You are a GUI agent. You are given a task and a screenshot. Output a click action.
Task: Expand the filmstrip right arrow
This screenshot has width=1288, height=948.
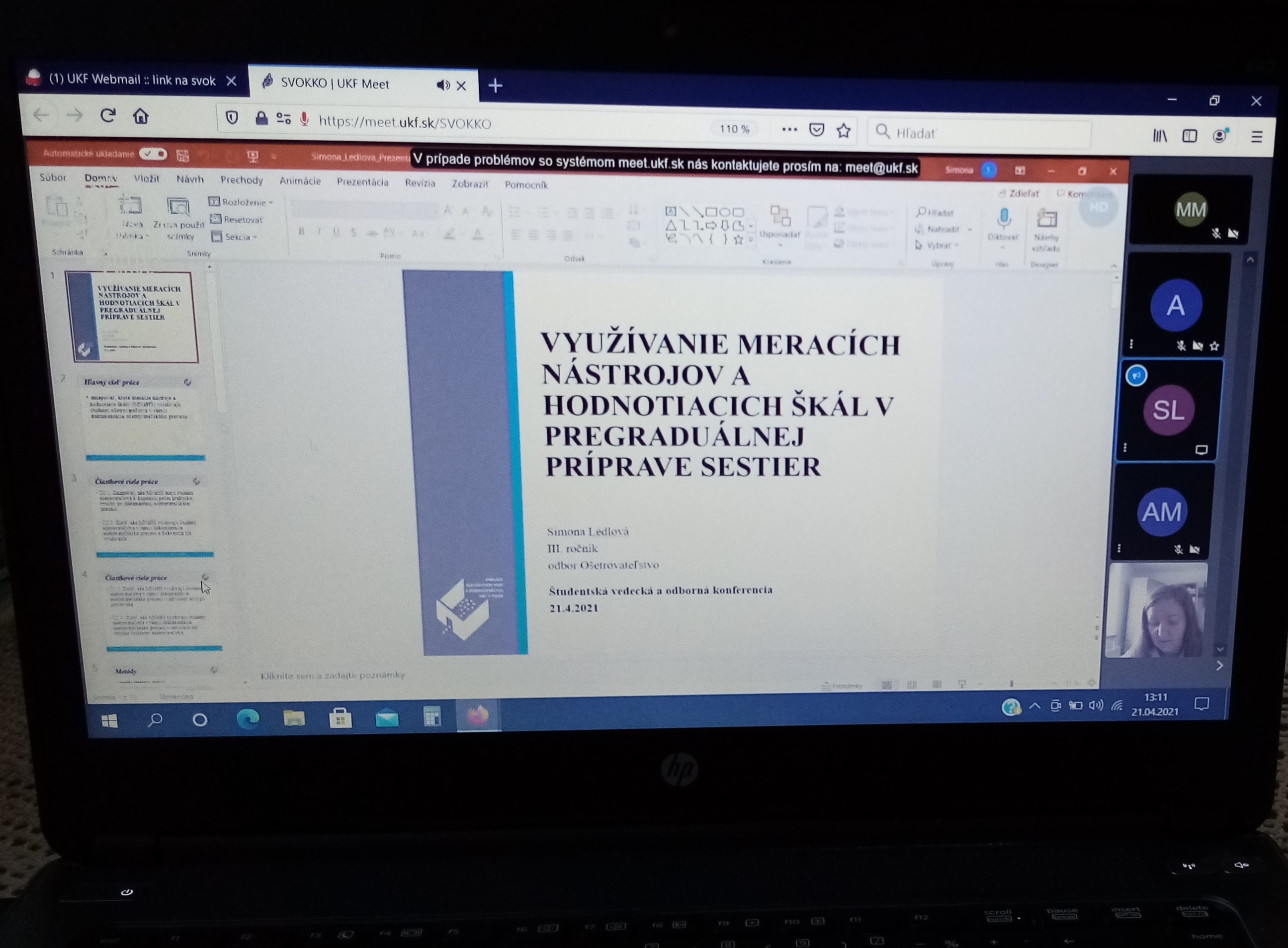click(1220, 665)
